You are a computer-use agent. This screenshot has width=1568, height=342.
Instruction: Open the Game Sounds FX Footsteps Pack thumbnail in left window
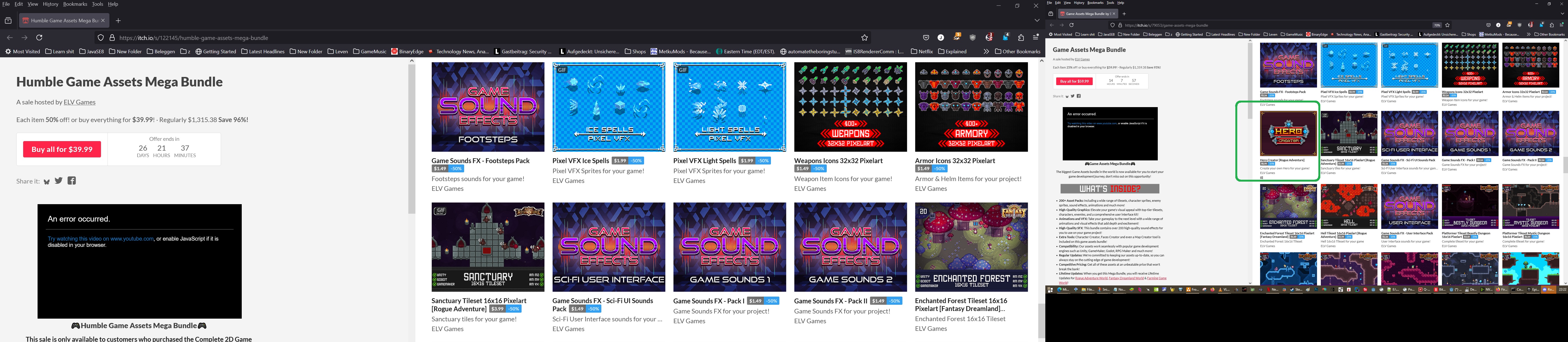point(488,107)
